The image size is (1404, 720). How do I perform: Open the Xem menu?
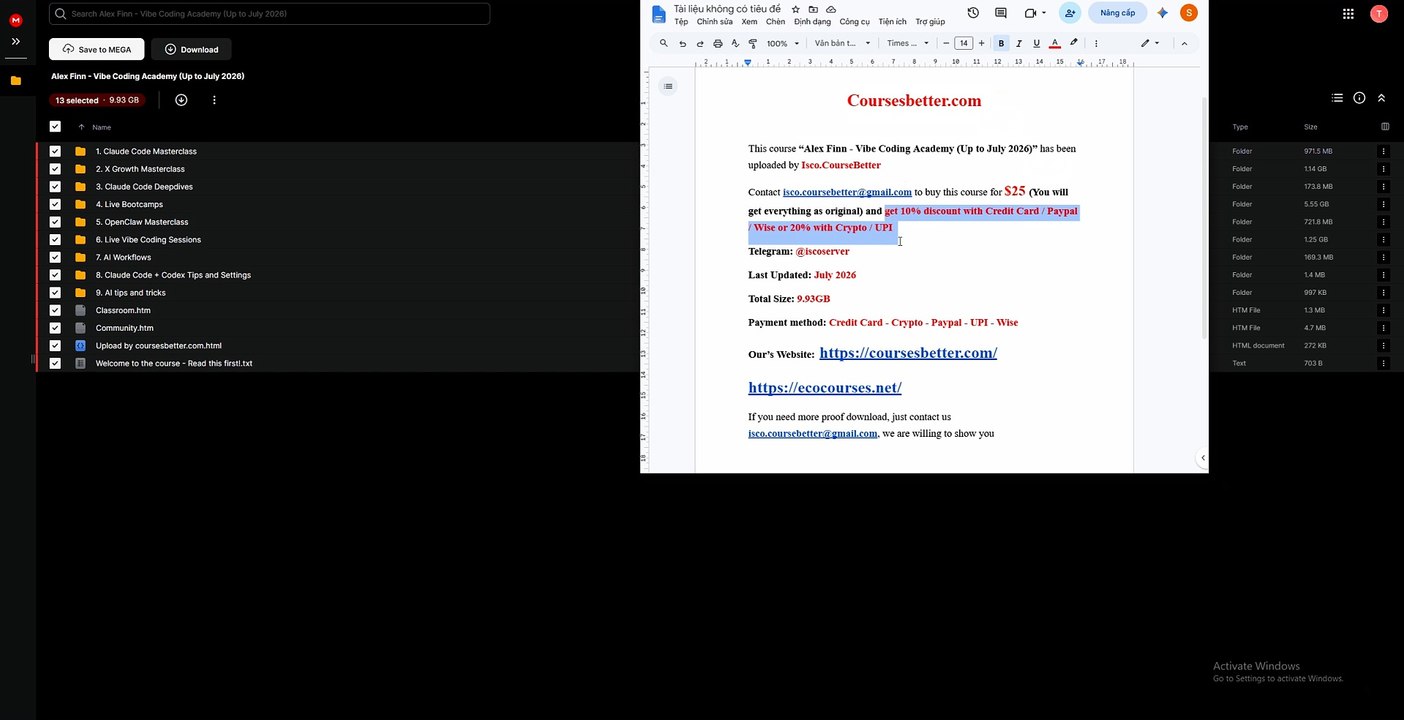[749, 22]
